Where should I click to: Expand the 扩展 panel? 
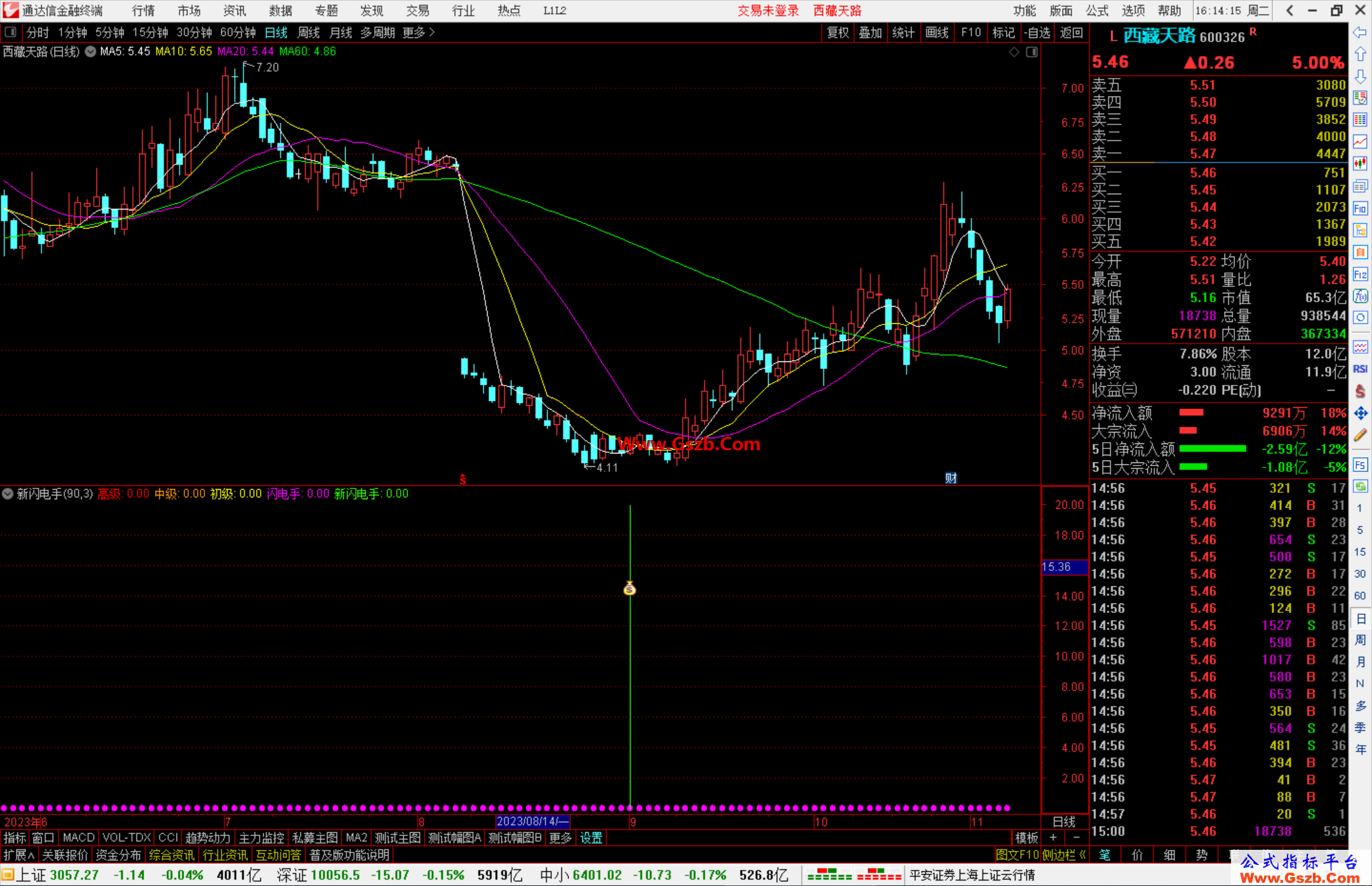coord(19,855)
